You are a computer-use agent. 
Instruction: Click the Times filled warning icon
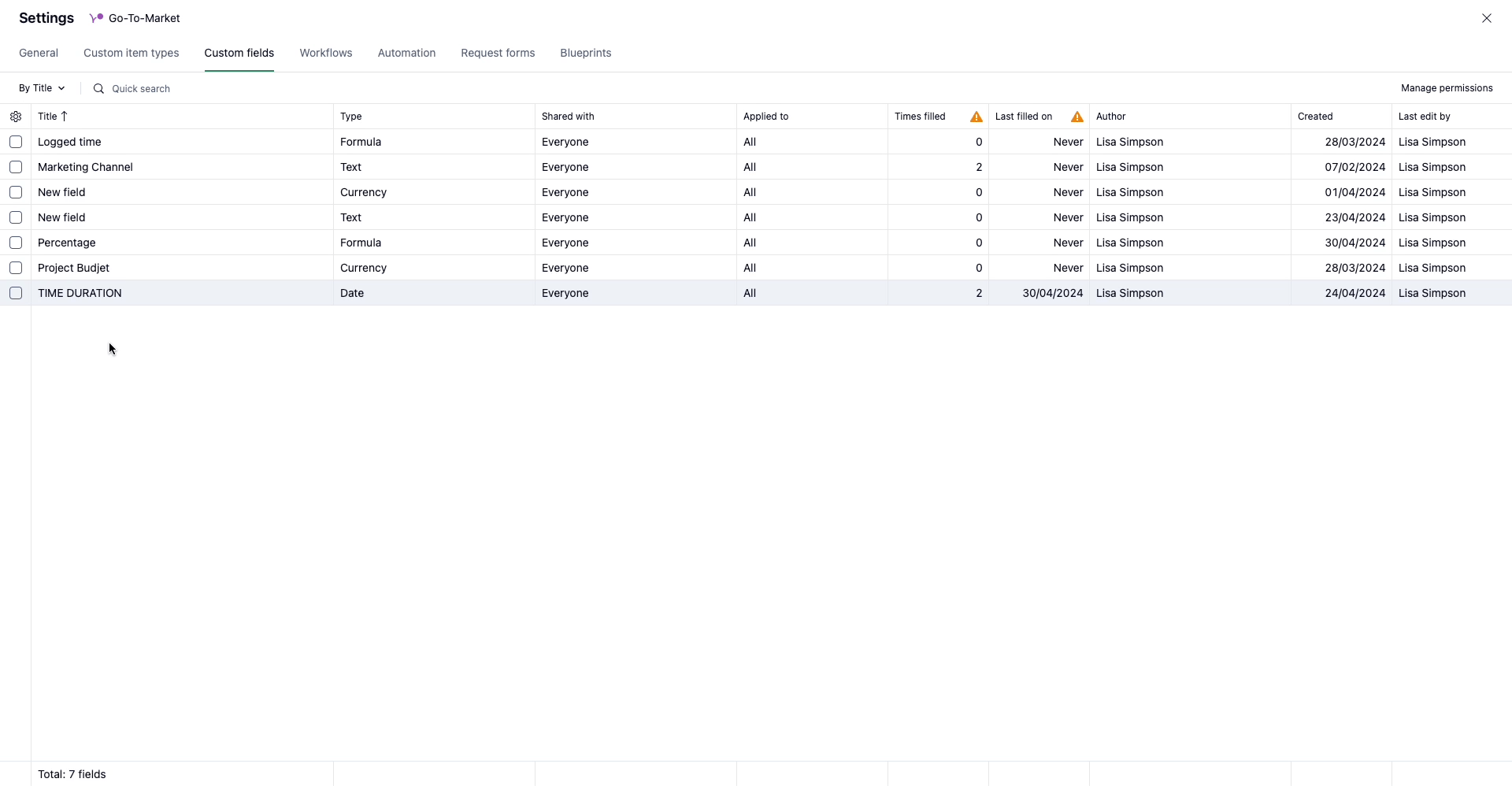click(976, 117)
